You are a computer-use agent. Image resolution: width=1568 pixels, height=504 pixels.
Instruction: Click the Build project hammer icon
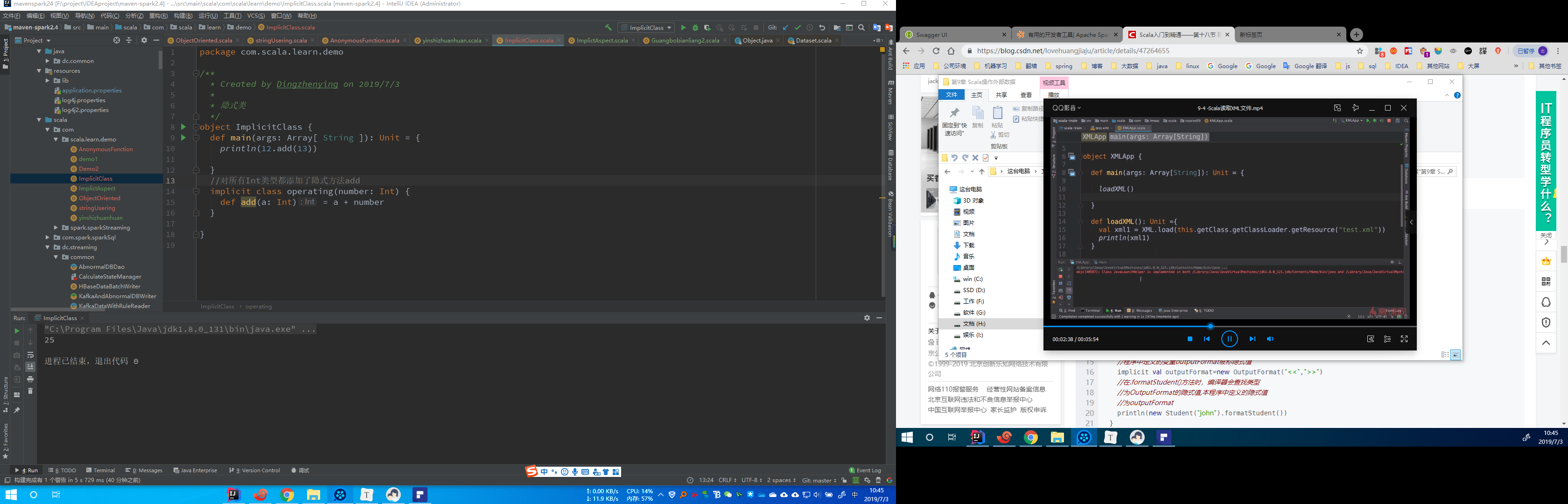pyautogui.click(x=608, y=28)
